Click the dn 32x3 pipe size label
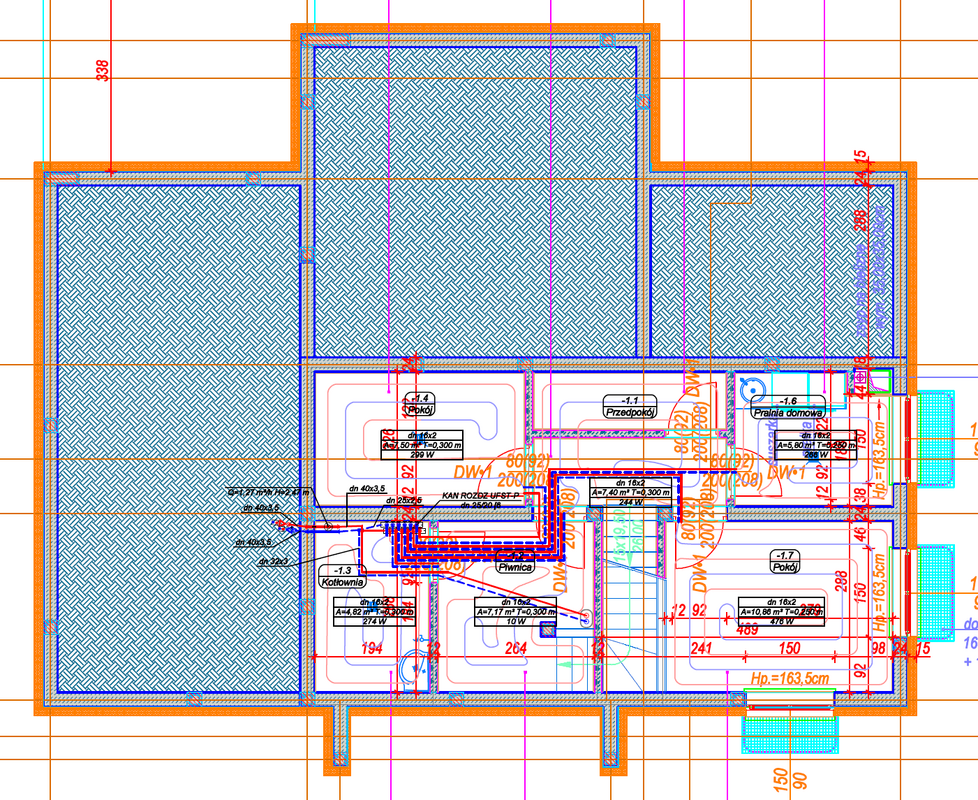978x800 pixels. tap(273, 562)
